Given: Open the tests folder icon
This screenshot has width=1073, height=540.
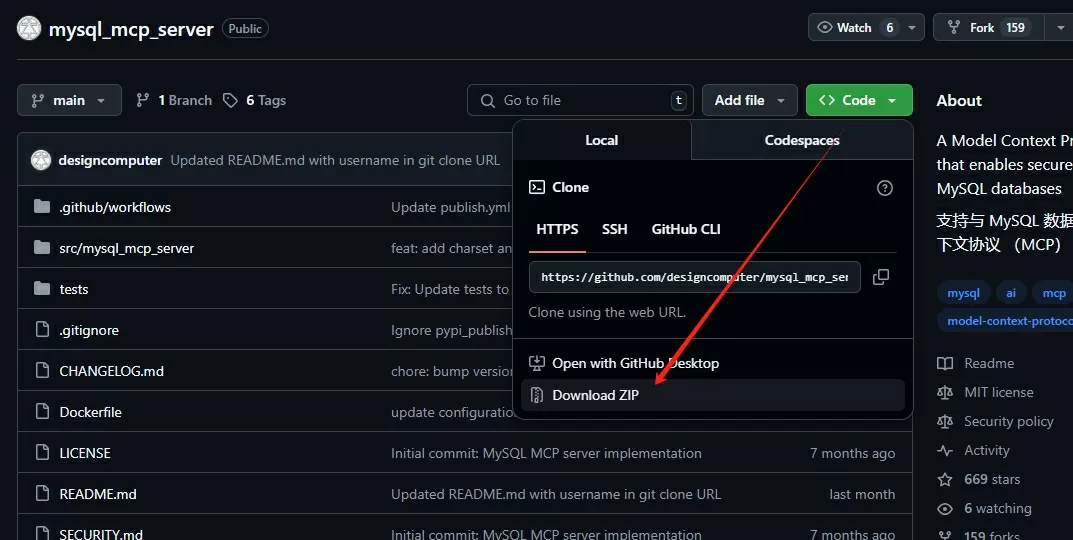Looking at the screenshot, I should (42, 289).
